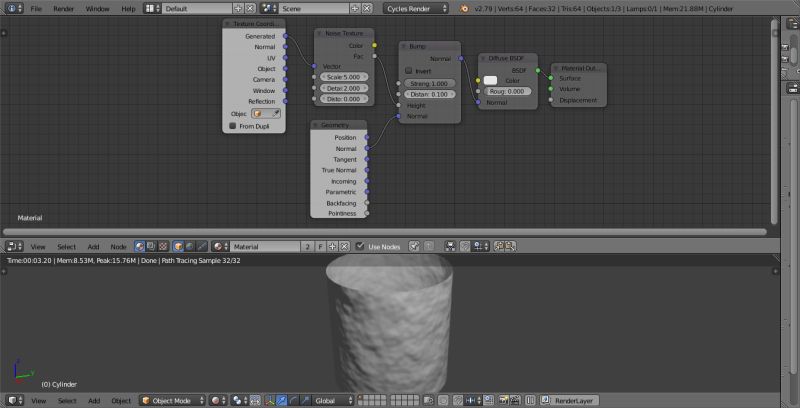The height and width of the screenshot is (408, 800).
Task: Toggle the Bump node Invert checkbox
Action: (x=409, y=71)
